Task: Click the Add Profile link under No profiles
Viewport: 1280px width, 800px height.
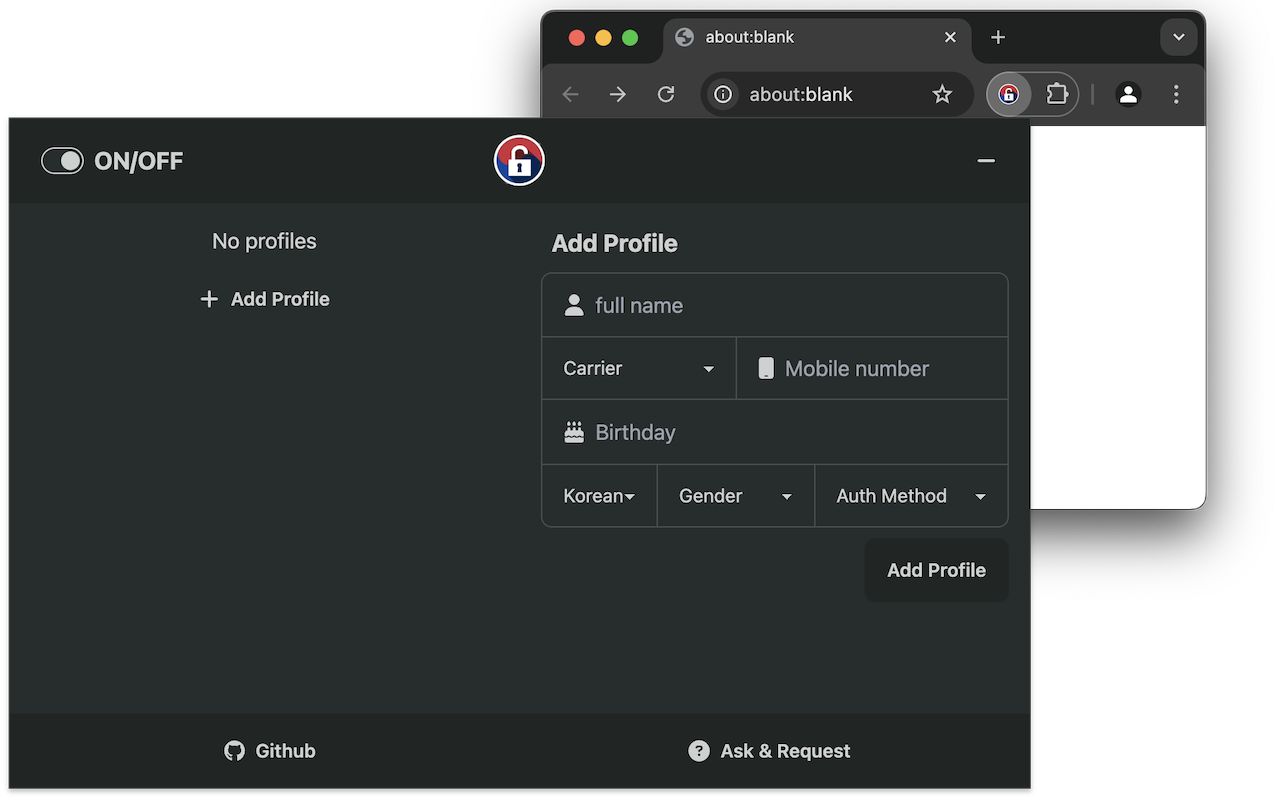Action: [265, 299]
